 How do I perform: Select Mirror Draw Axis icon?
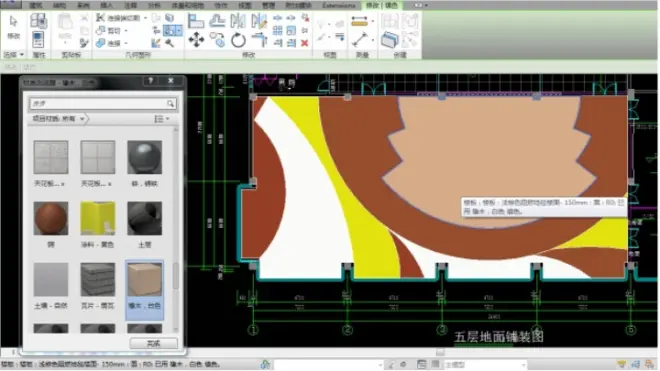tap(259, 20)
